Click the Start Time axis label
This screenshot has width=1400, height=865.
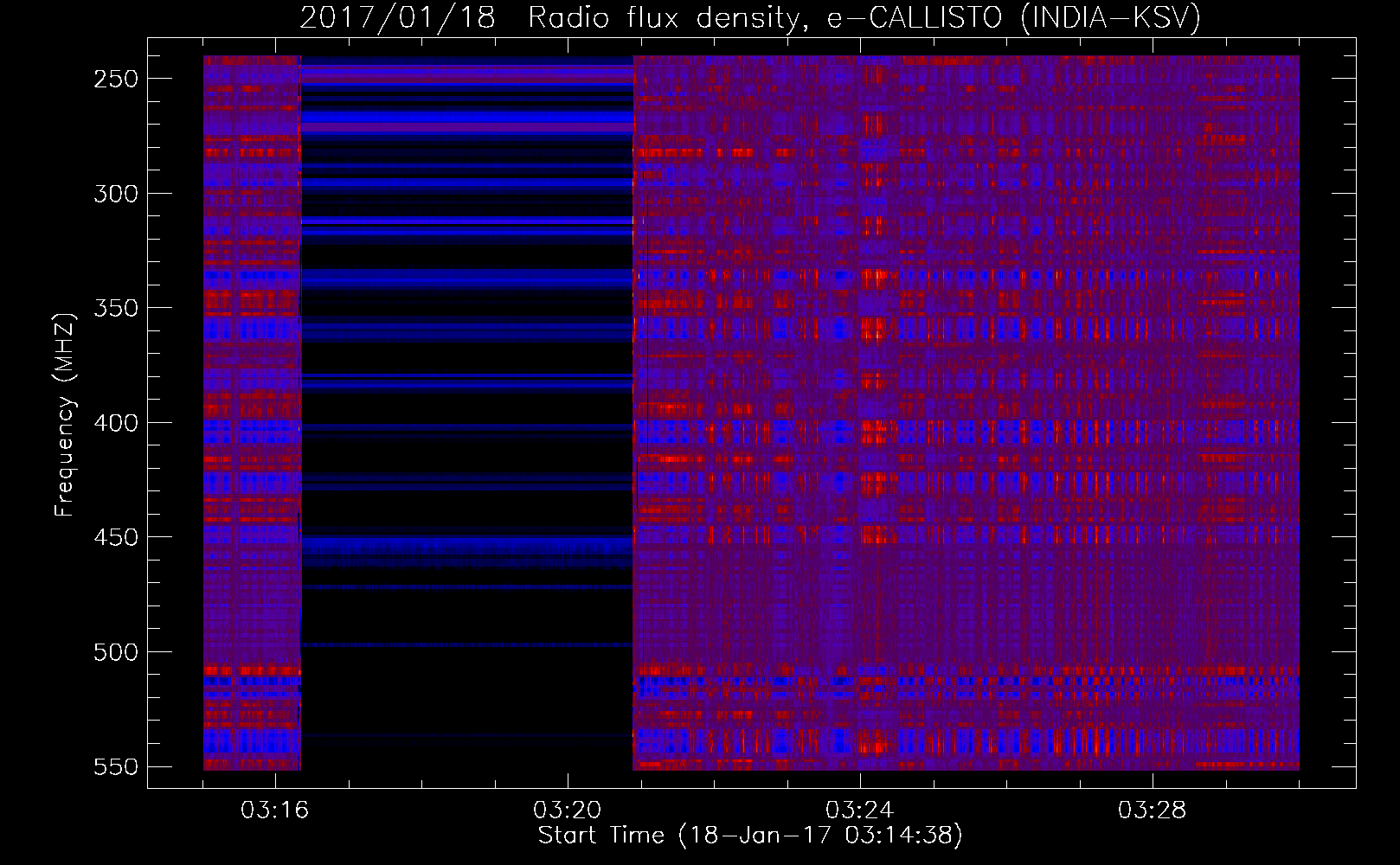coord(750,836)
